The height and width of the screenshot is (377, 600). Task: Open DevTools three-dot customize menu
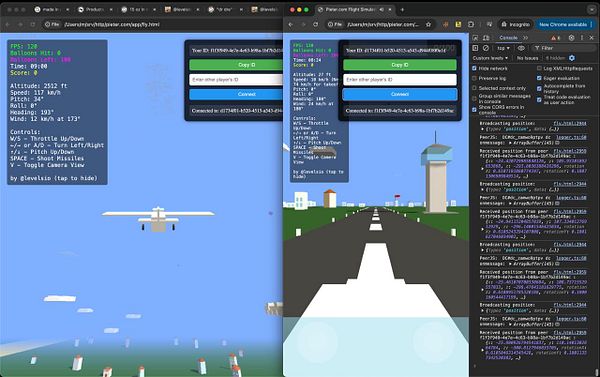582,38
